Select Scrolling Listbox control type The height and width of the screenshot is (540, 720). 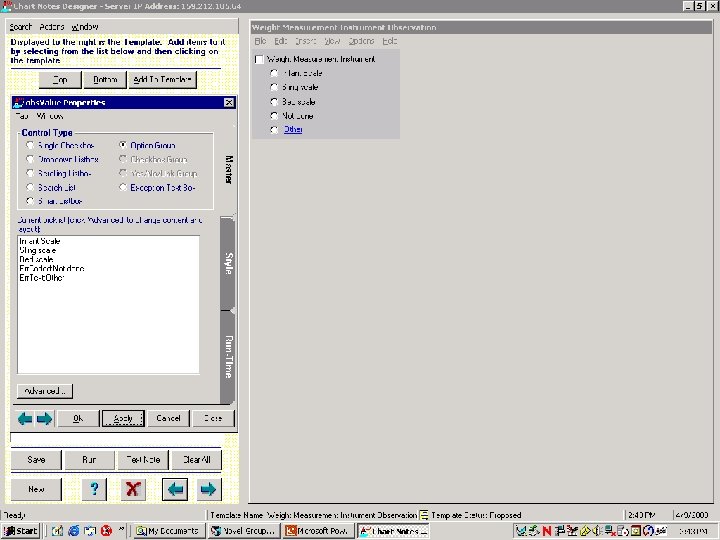tap(31, 173)
